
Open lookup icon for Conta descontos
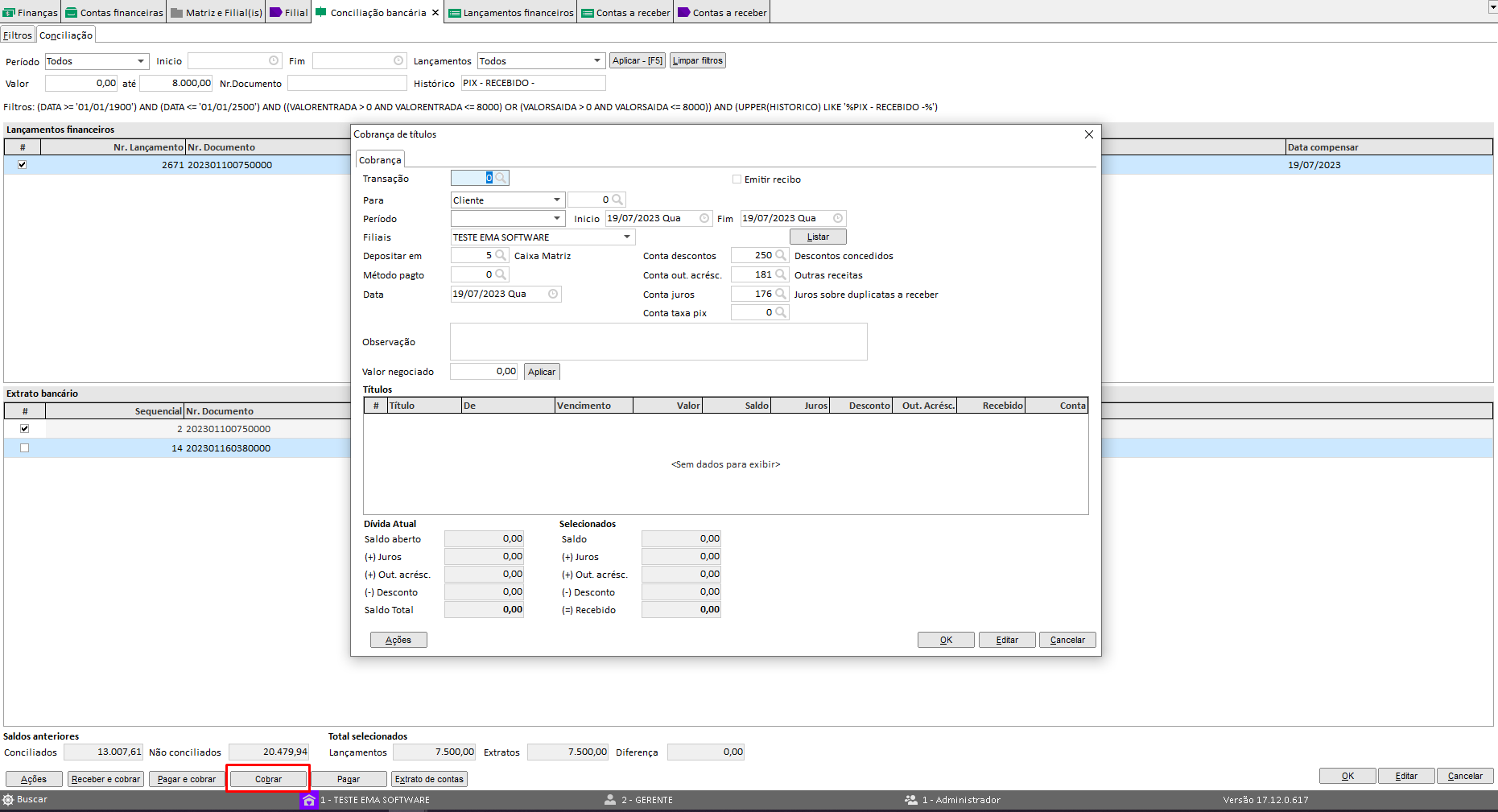point(781,255)
